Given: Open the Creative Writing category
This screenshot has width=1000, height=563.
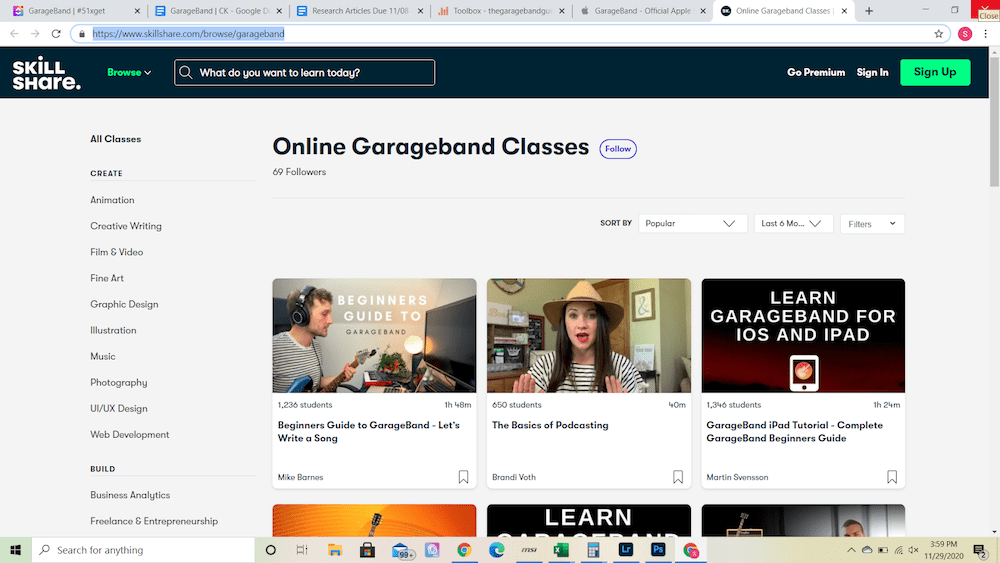Looking at the screenshot, I should [x=126, y=226].
